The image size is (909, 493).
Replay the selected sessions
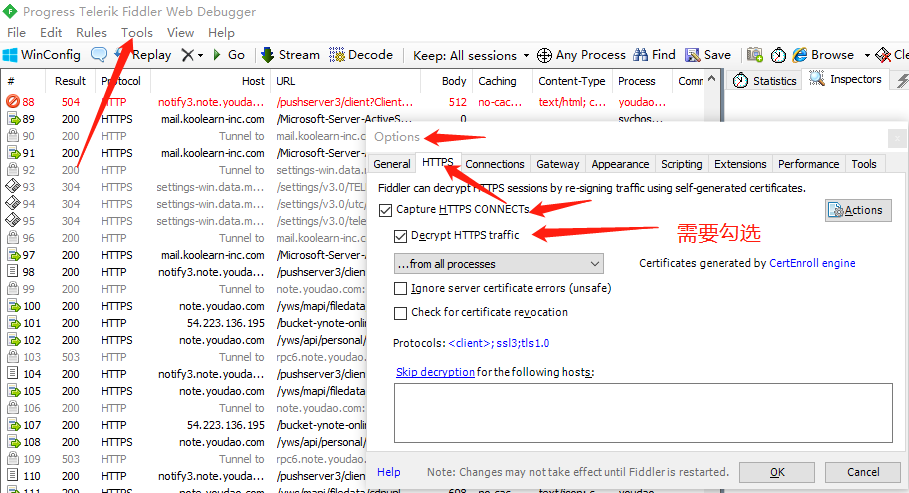(x=143, y=55)
